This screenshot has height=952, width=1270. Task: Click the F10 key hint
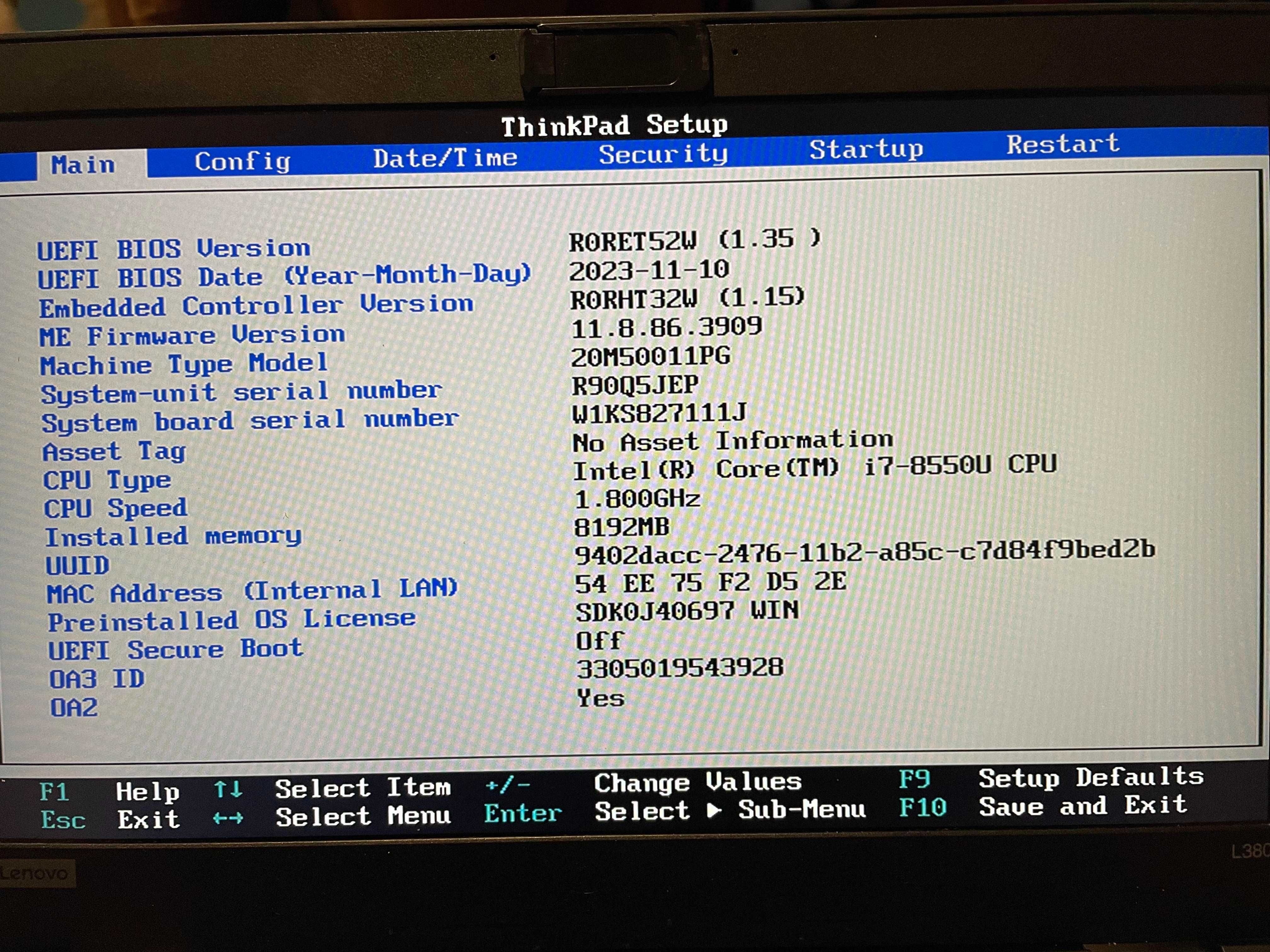[x=923, y=807]
